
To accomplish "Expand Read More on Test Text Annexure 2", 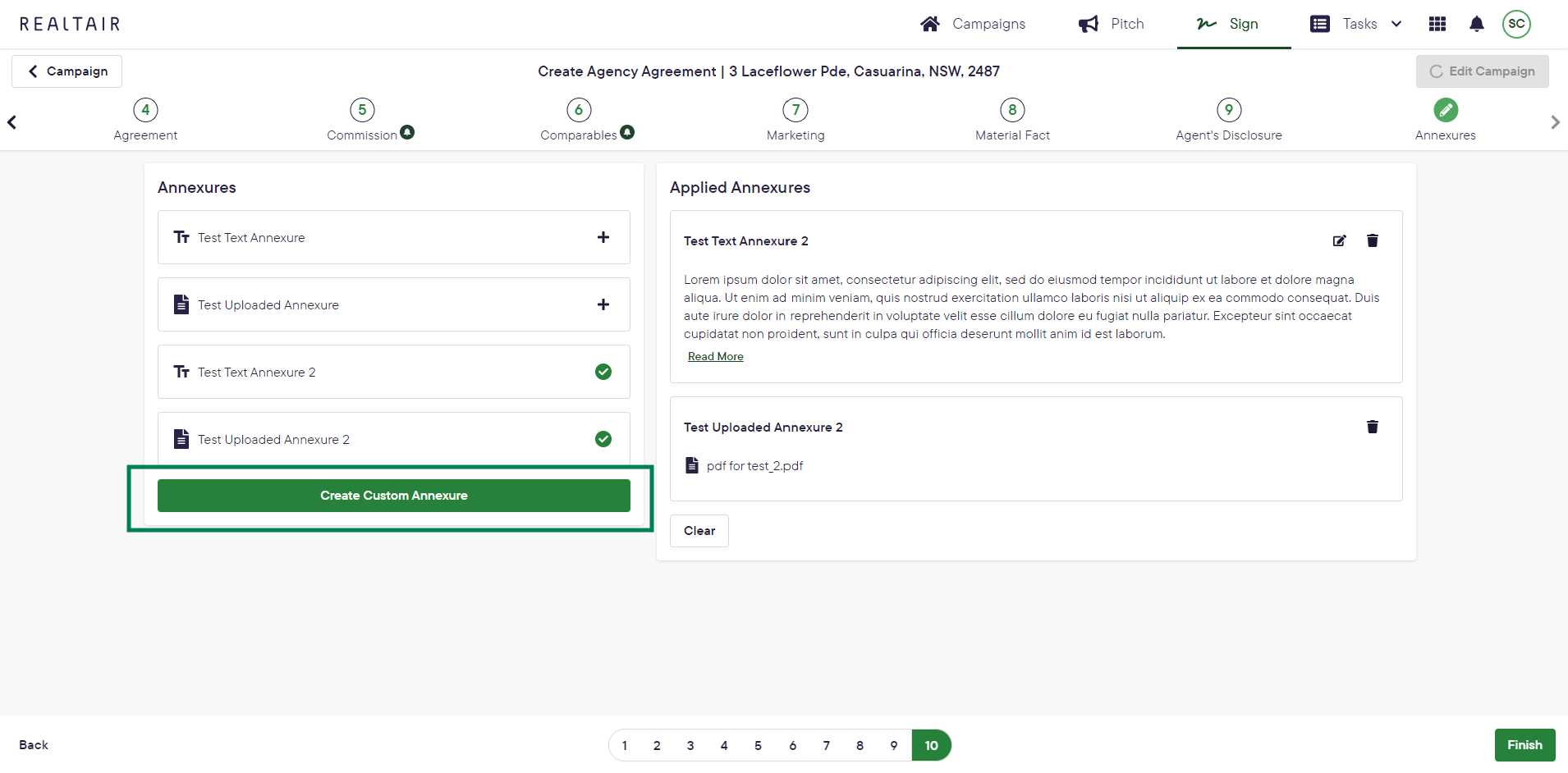I will pos(715,356).
